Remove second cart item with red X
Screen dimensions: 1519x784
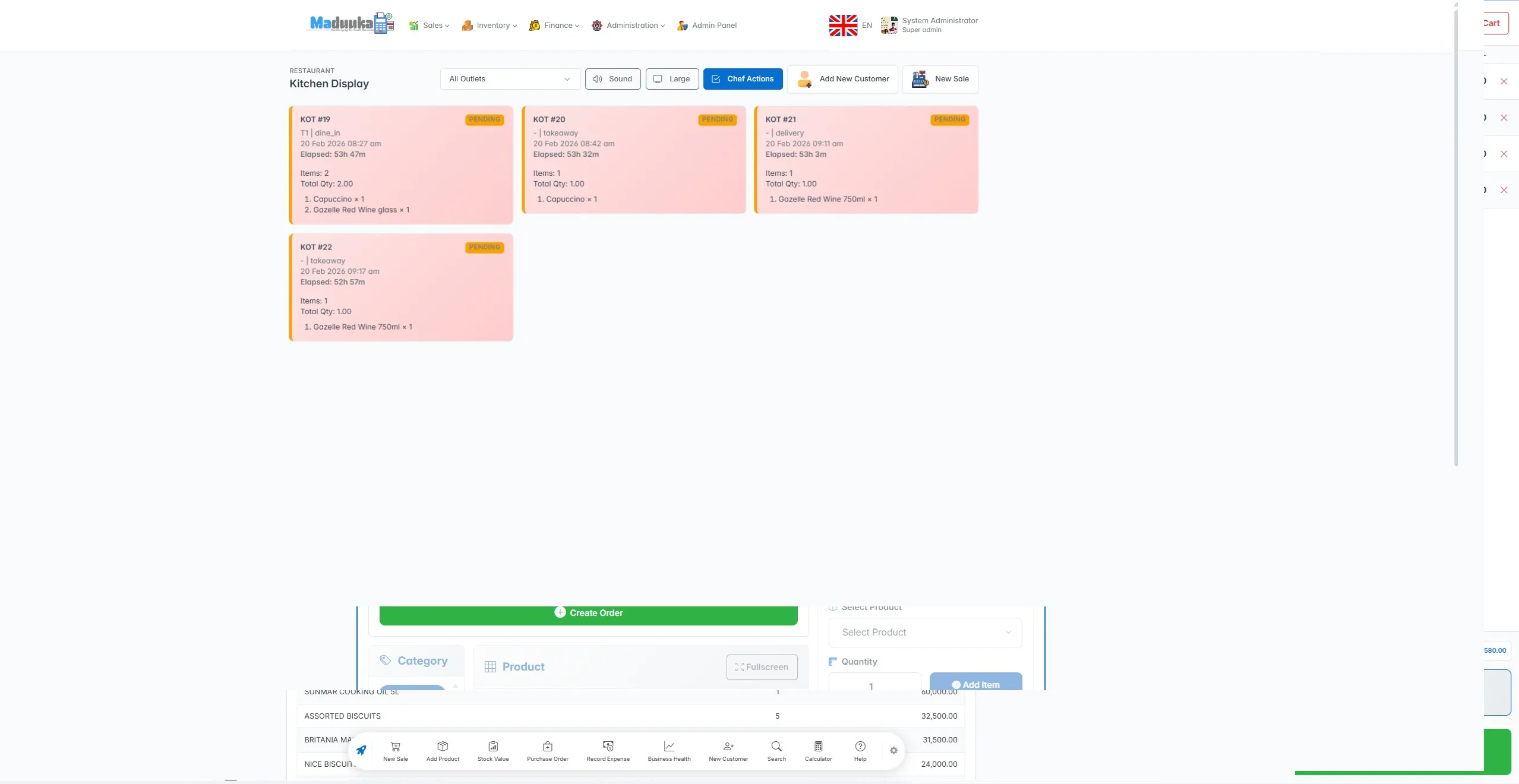click(1504, 118)
